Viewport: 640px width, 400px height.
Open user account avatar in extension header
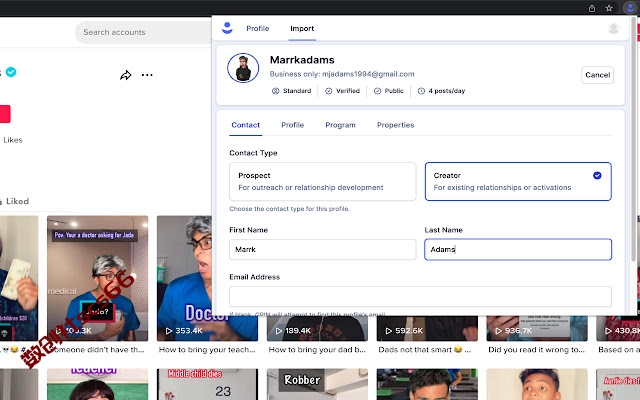613,28
